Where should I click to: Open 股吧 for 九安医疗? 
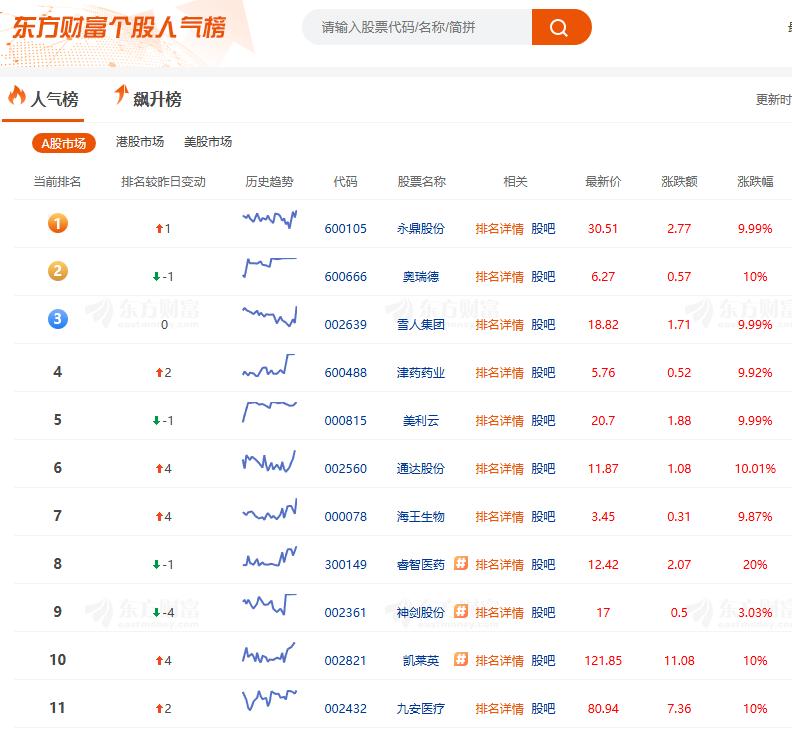click(543, 709)
